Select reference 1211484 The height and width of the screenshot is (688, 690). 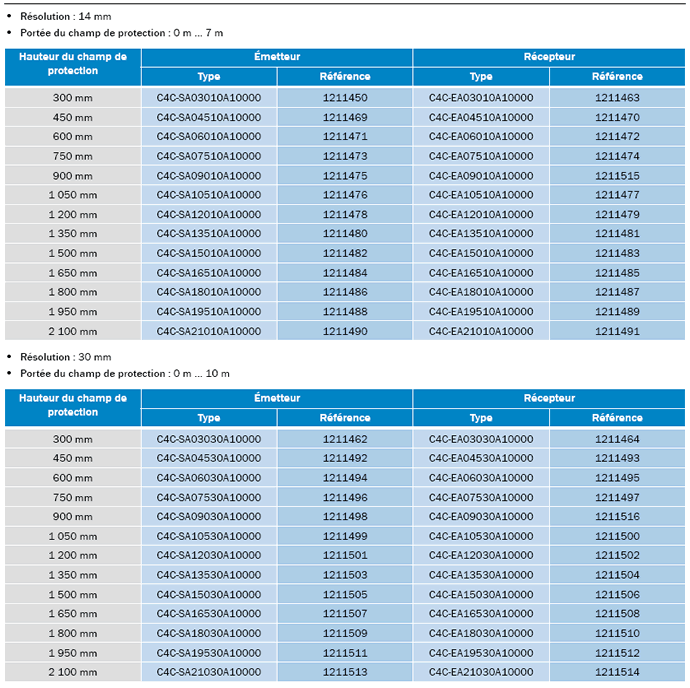345,273
